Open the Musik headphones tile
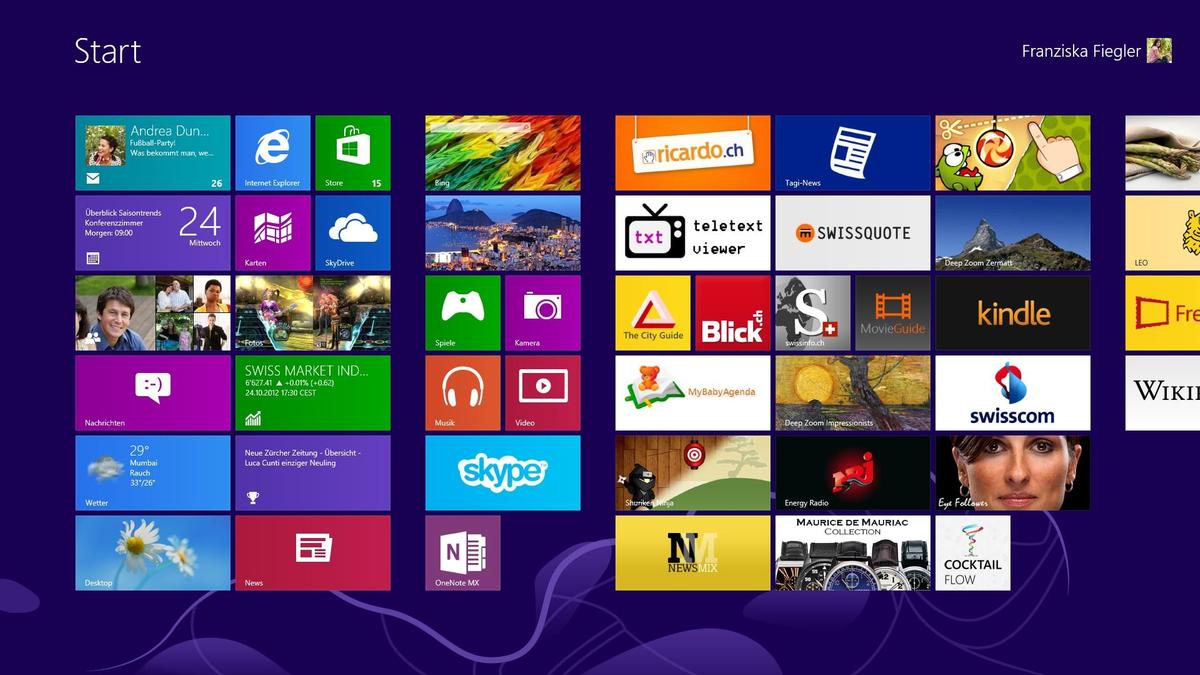The image size is (1200, 675). (x=463, y=393)
